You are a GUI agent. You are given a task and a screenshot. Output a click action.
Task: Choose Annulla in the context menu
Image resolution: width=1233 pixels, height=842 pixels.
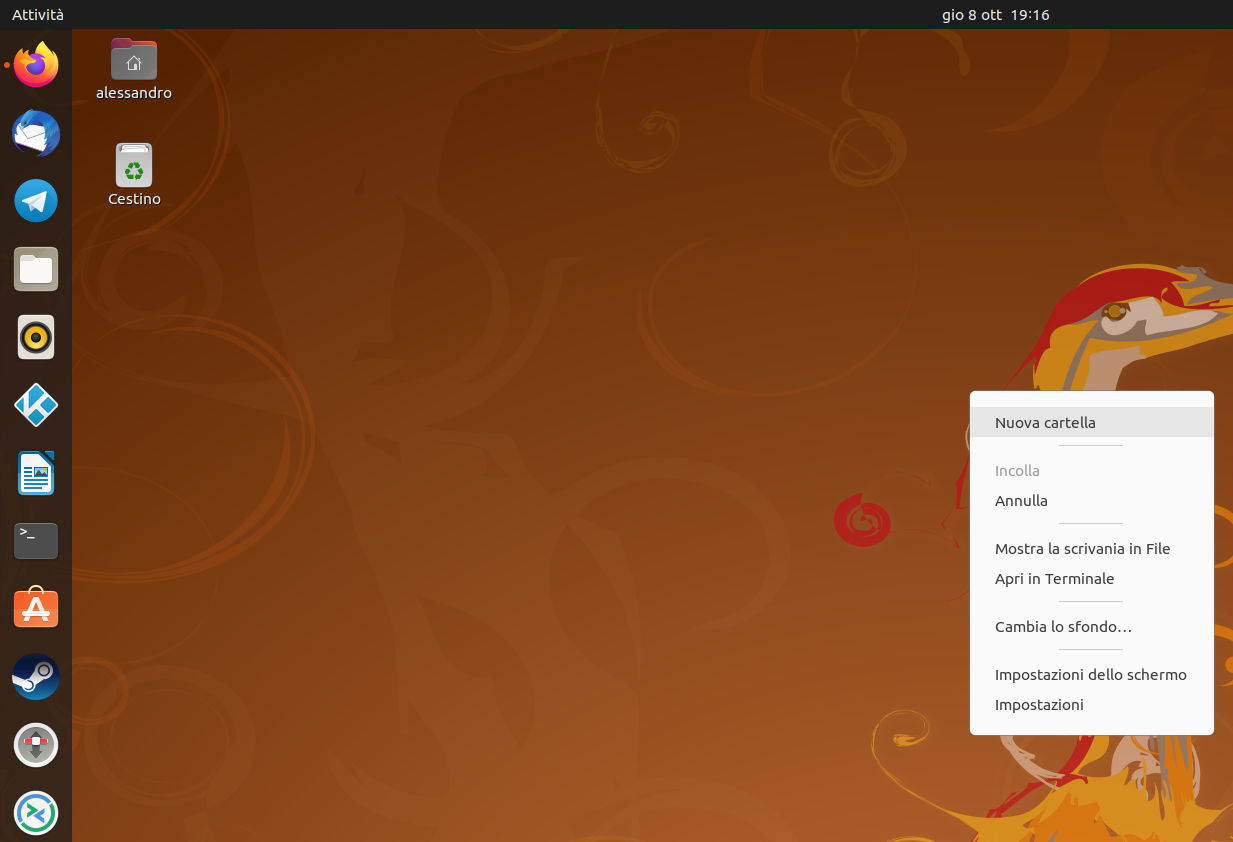click(1092, 500)
